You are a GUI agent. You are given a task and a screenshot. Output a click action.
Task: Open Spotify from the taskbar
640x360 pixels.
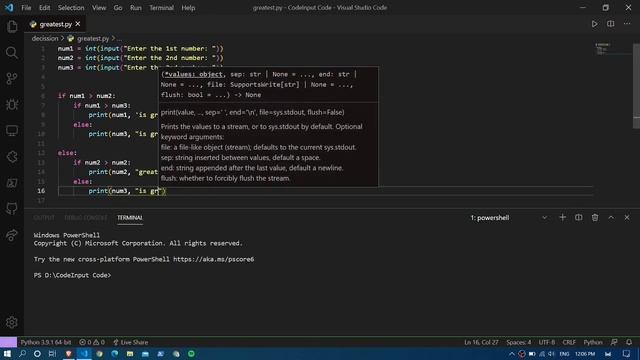pyautogui.click(x=191, y=354)
